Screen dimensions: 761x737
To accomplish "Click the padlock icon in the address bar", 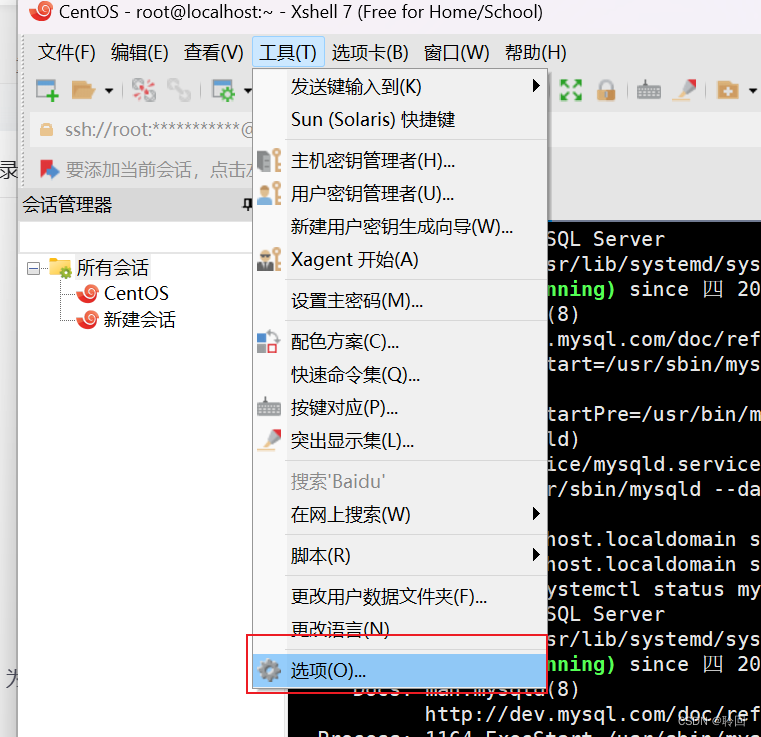I will (x=46, y=129).
